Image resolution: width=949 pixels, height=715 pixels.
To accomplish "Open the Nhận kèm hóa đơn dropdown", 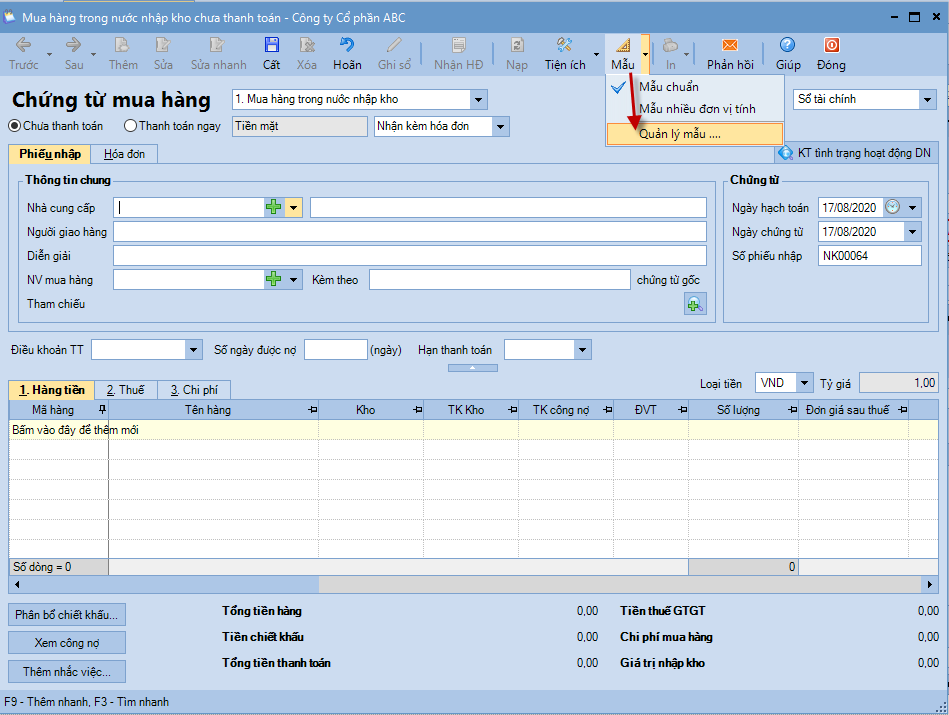I will [501, 126].
